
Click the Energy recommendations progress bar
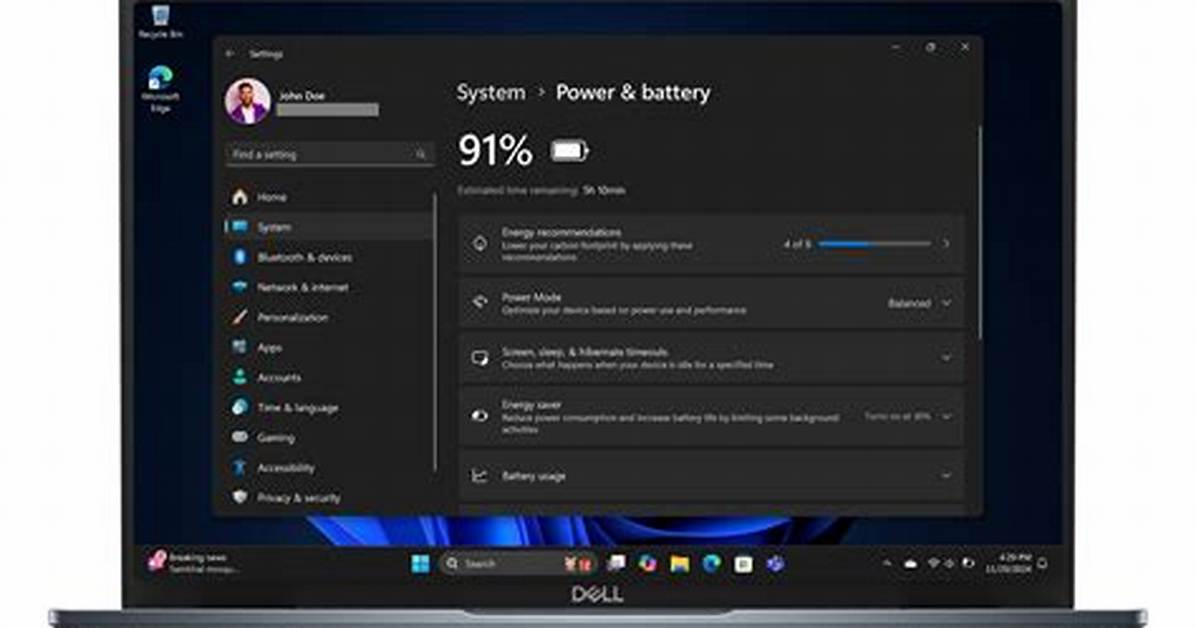click(874, 244)
